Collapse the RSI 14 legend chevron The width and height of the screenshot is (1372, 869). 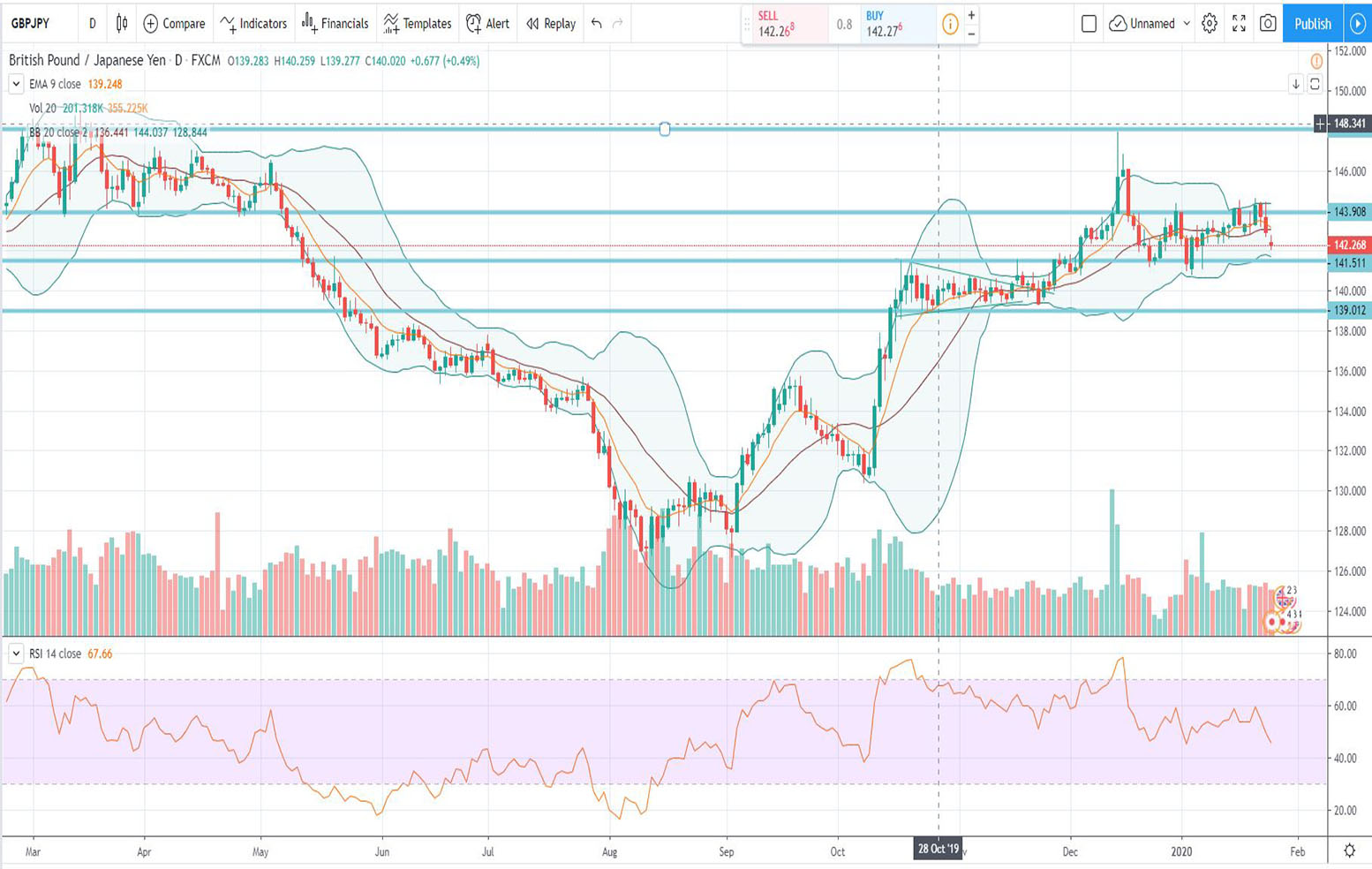click(x=15, y=652)
